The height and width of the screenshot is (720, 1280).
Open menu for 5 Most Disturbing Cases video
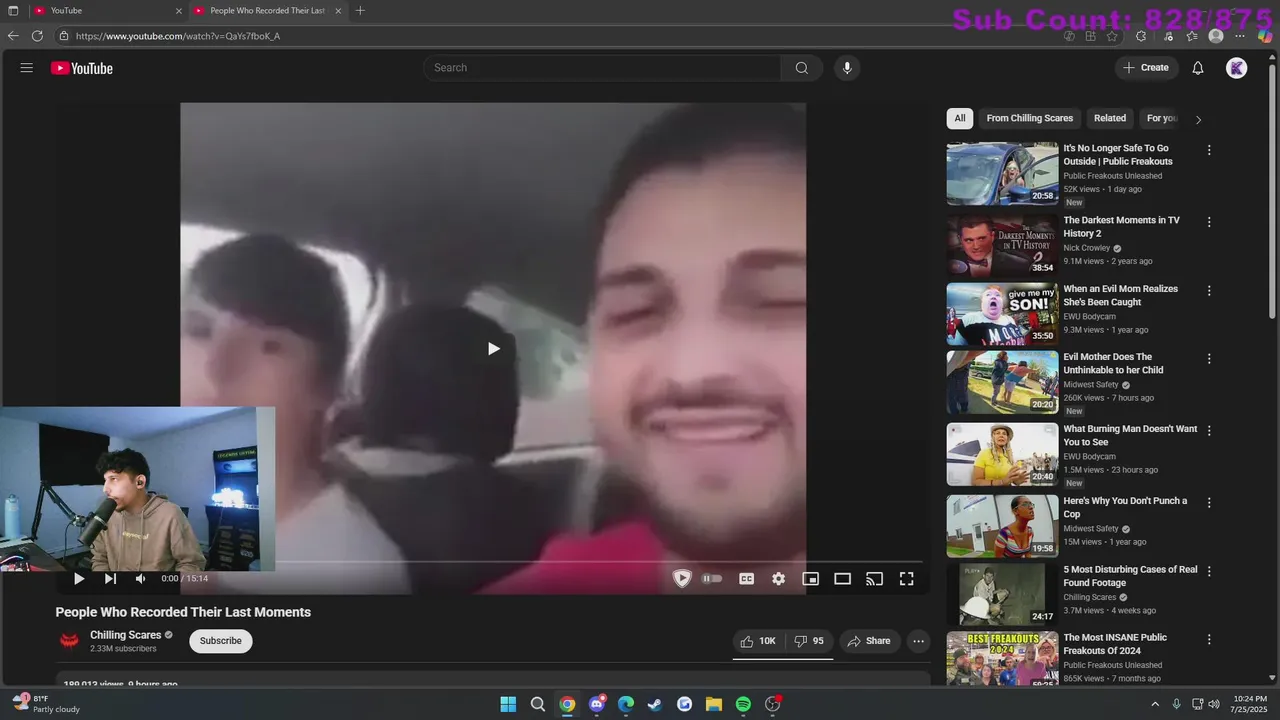(x=1209, y=571)
